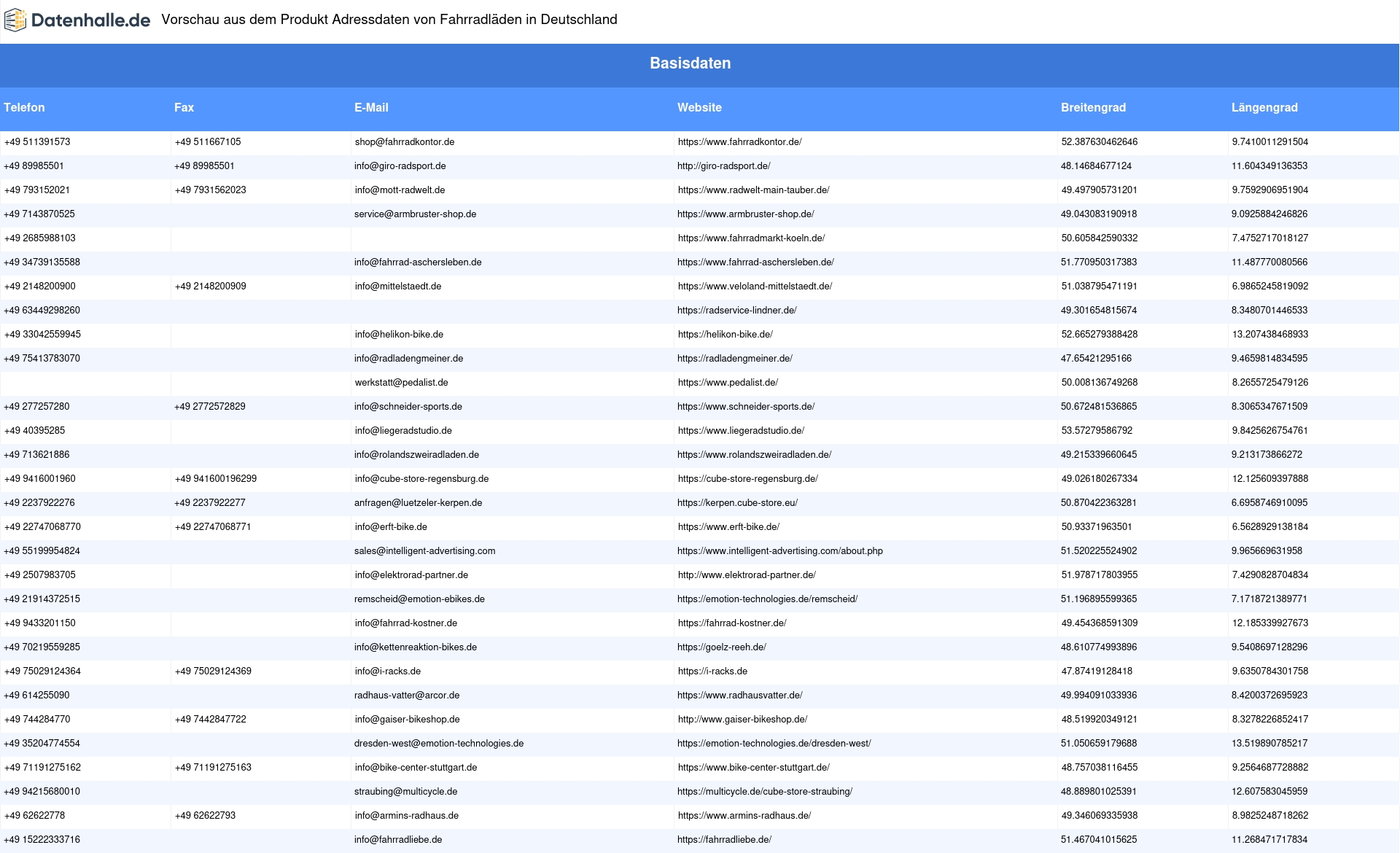
Task: Open https://www.liegeradstudio.de/ entry
Action: [742, 431]
